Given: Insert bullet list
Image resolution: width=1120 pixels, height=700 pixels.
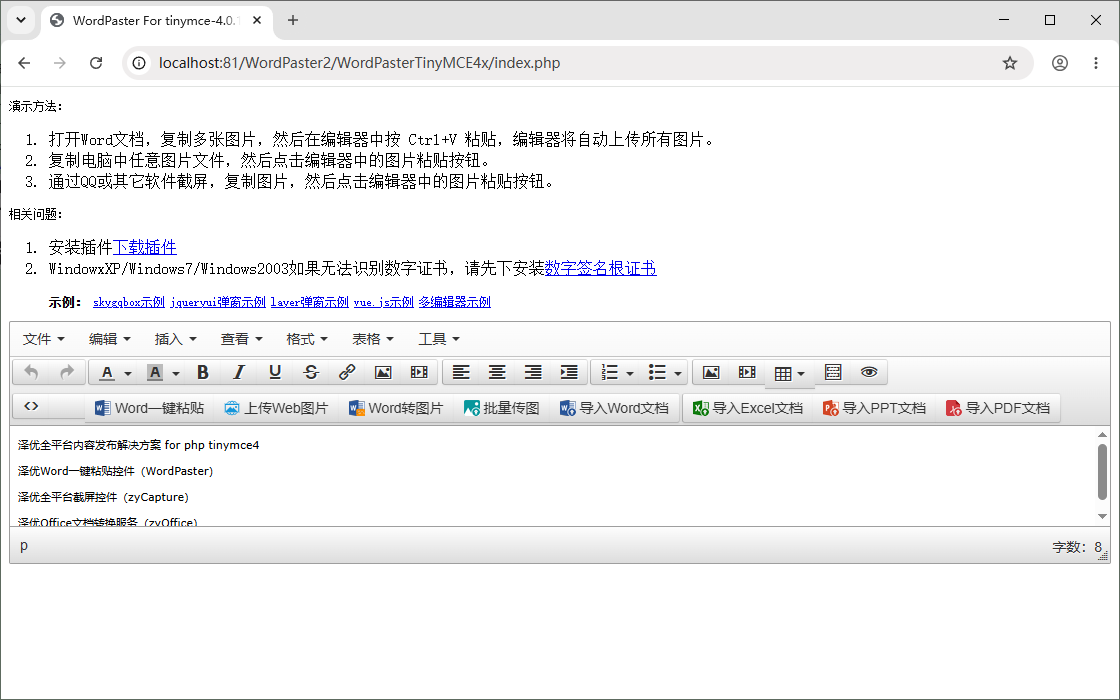Looking at the screenshot, I should coord(657,372).
